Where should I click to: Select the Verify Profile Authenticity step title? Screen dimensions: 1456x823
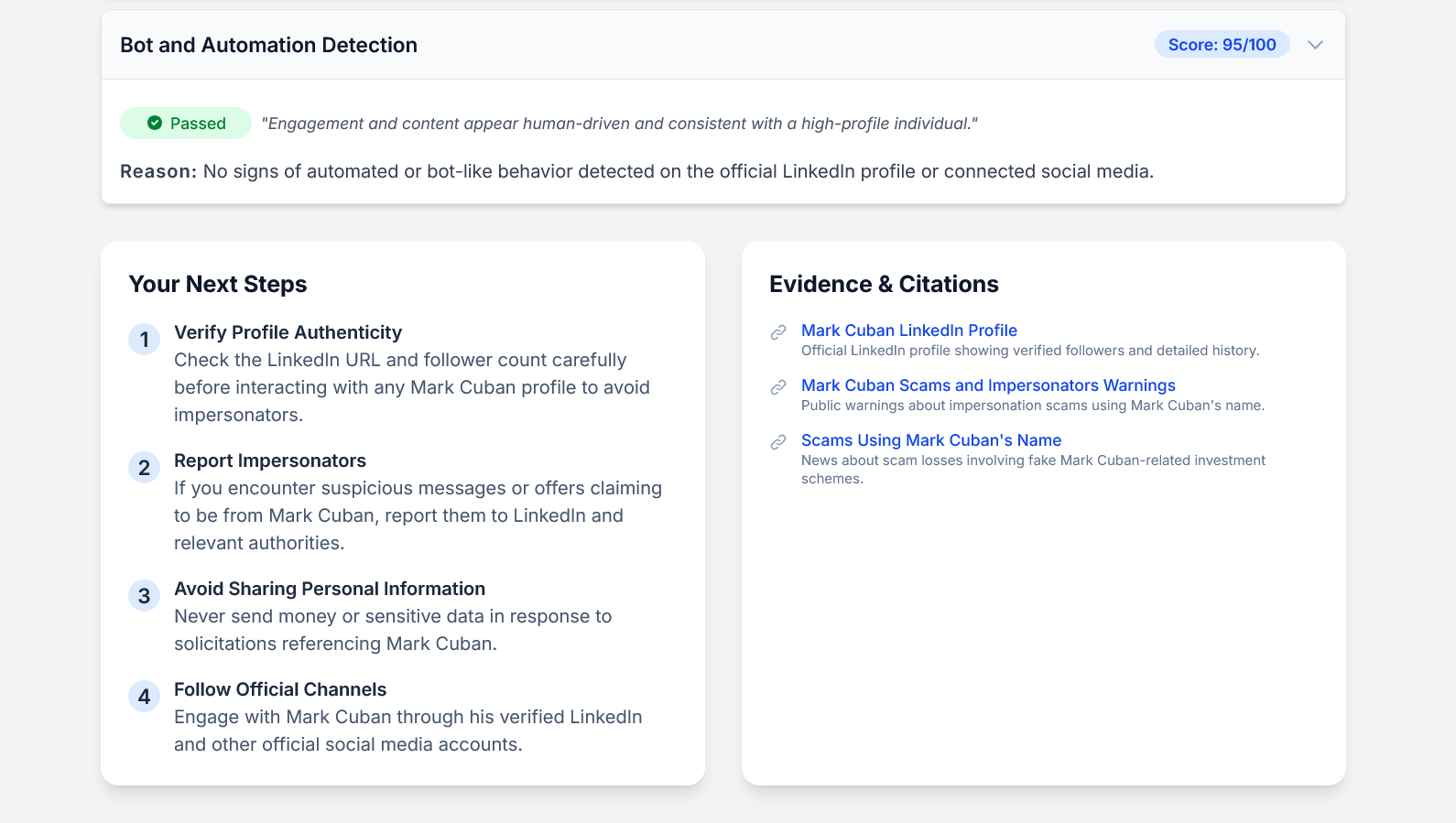coord(288,332)
